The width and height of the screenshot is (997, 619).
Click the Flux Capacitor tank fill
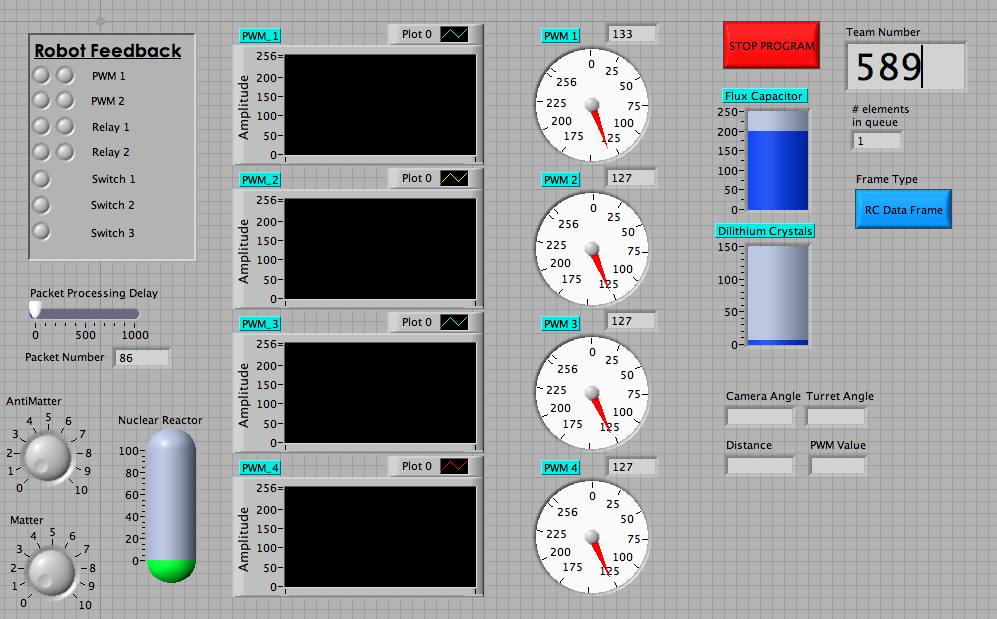coord(777,170)
